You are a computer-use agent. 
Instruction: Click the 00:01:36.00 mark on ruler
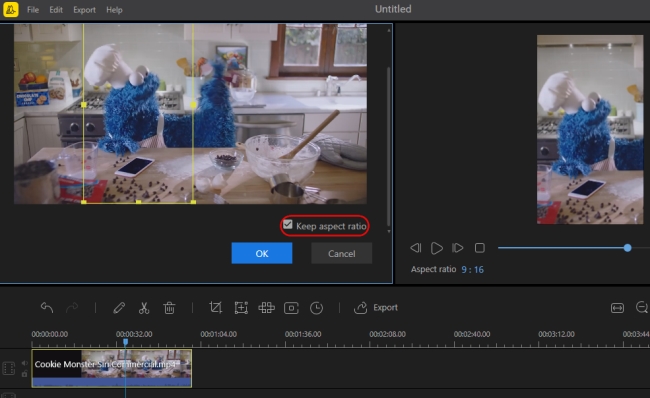[303, 334]
